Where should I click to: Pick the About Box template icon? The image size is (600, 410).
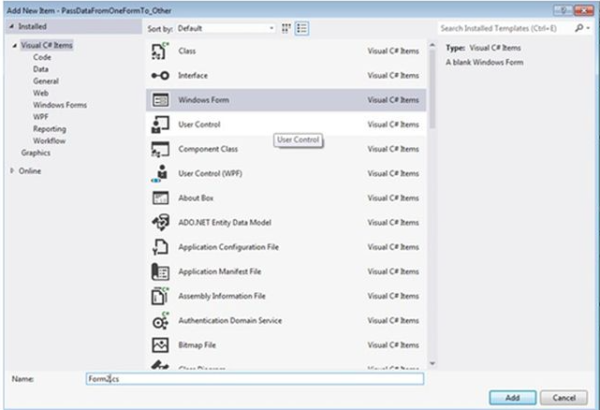[x=160, y=198]
